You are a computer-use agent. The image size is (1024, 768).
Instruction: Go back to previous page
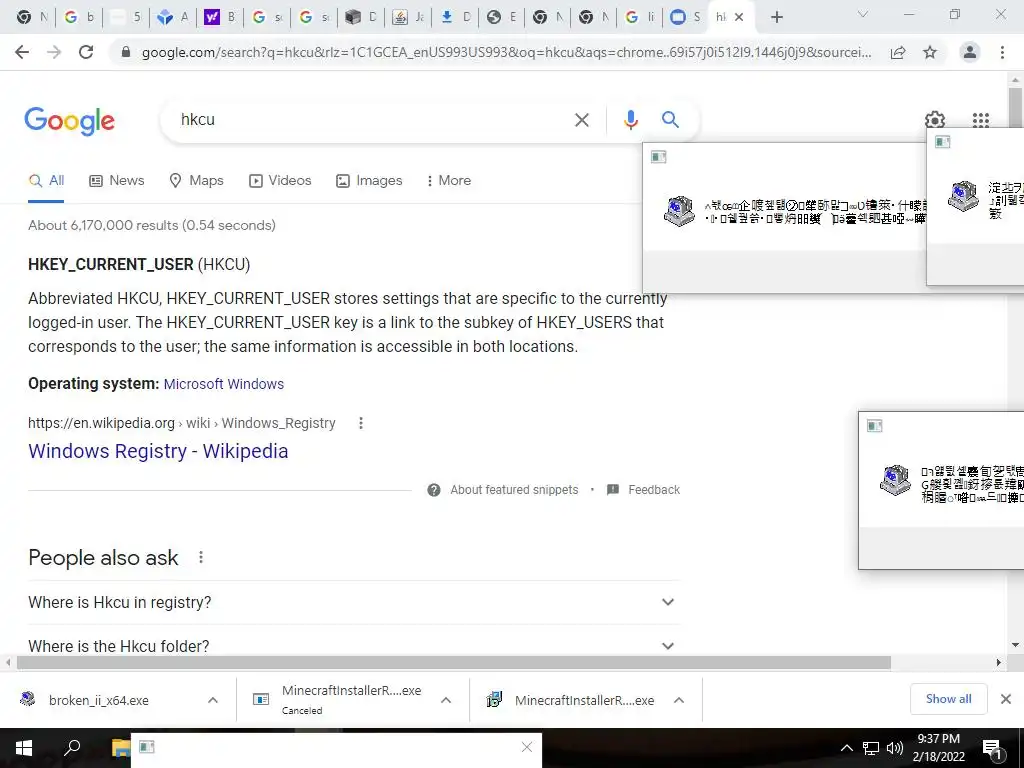point(22,52)
